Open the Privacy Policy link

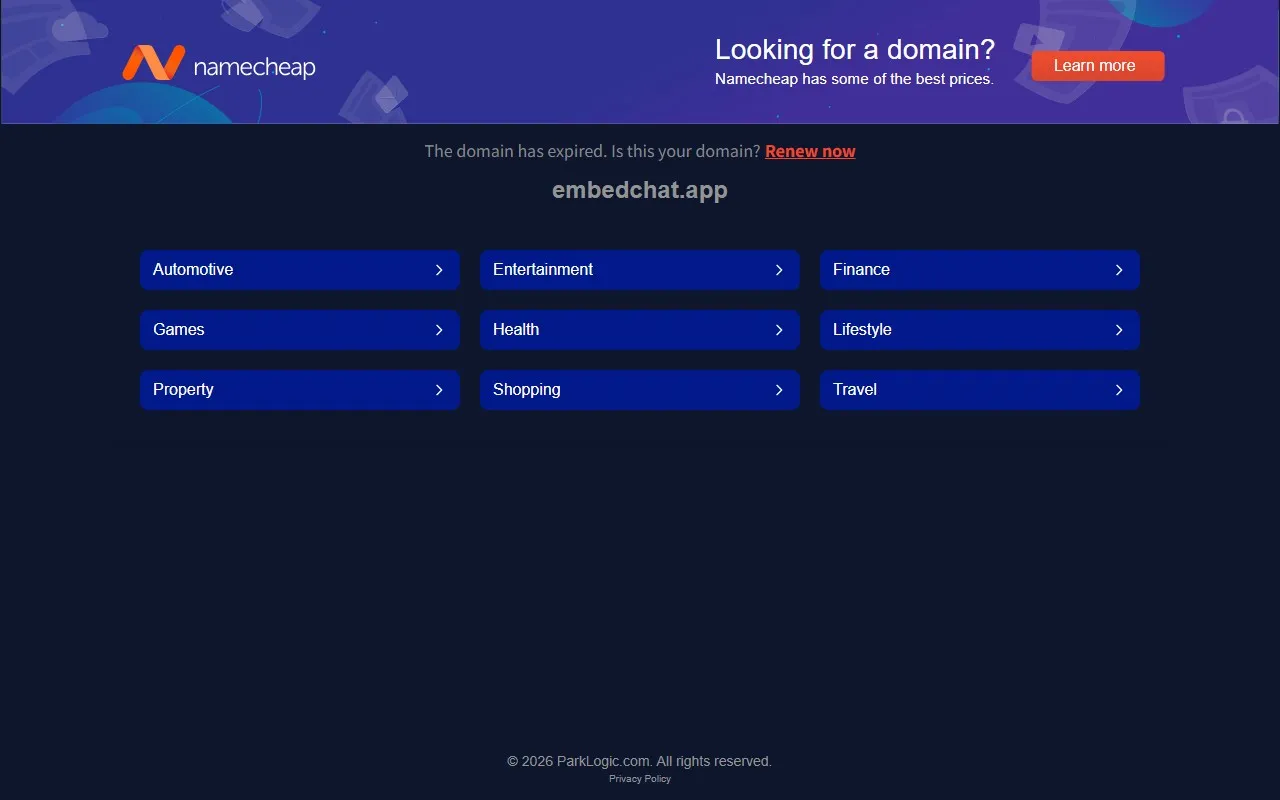tap(639, 778)
